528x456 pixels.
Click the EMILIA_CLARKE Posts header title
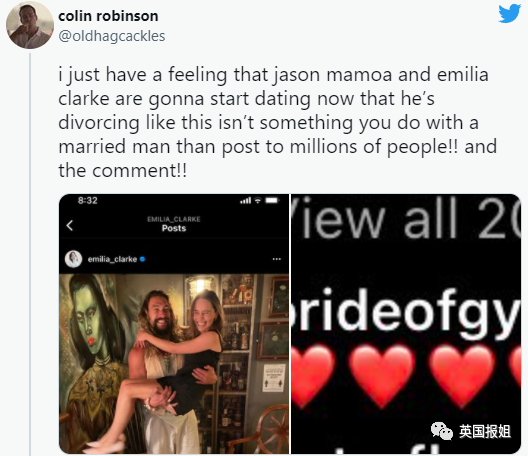174,224
